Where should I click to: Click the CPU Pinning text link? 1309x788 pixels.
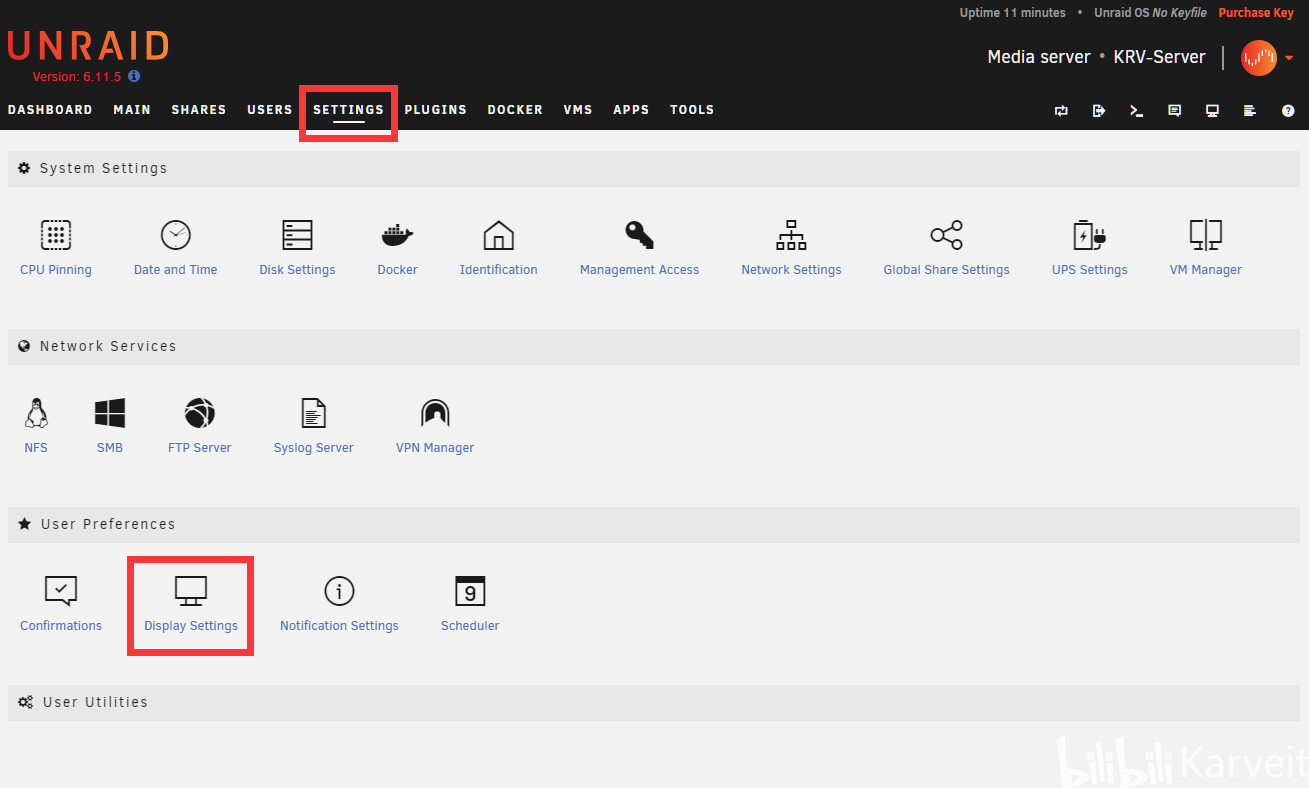pos(56,270)
